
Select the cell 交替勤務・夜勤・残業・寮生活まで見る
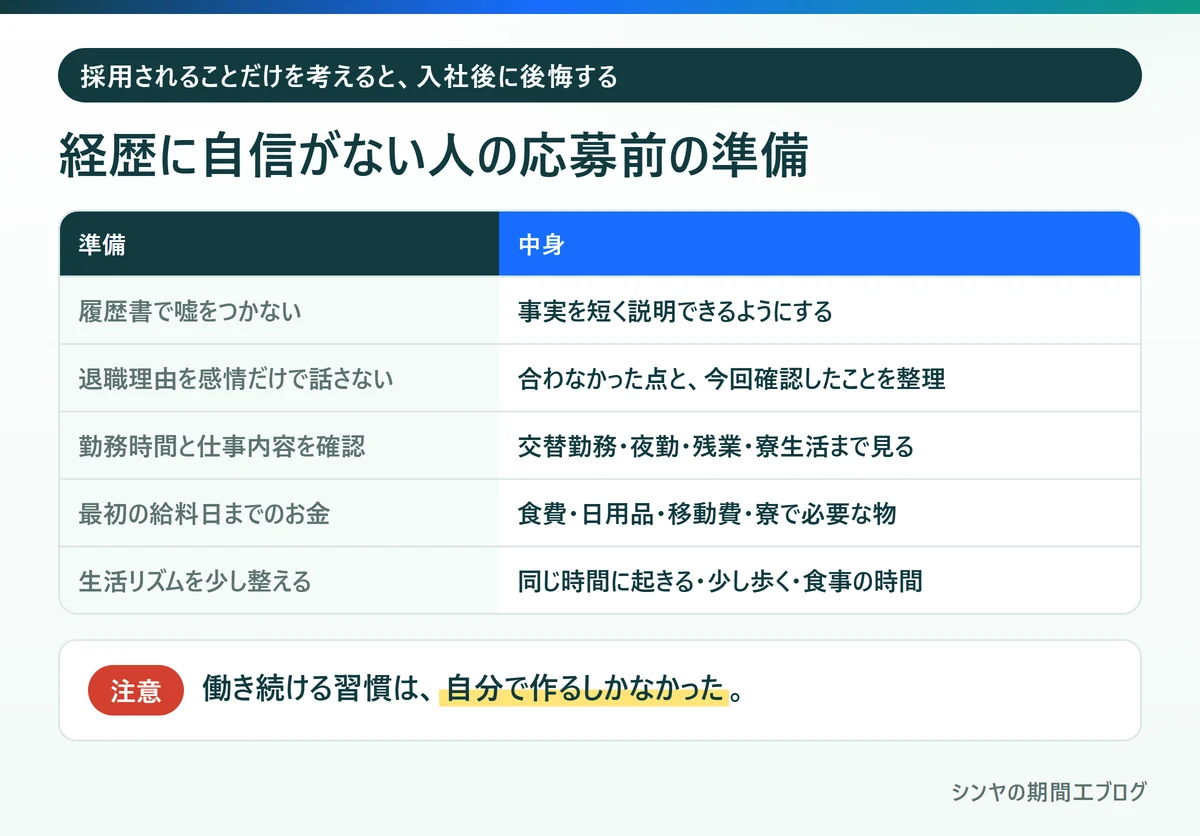819,446
